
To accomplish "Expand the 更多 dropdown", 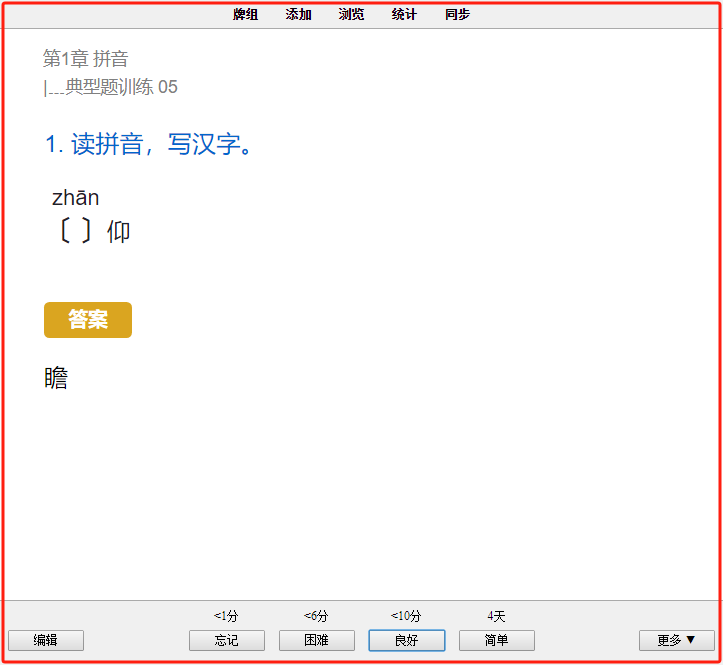I will [677, 640].
